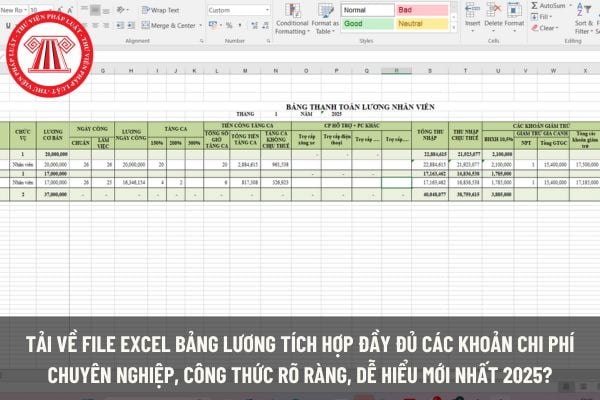The height and width of the screenshot is (400, 600).
Task: Click the Merge & Center button
Action: [169, 26]
